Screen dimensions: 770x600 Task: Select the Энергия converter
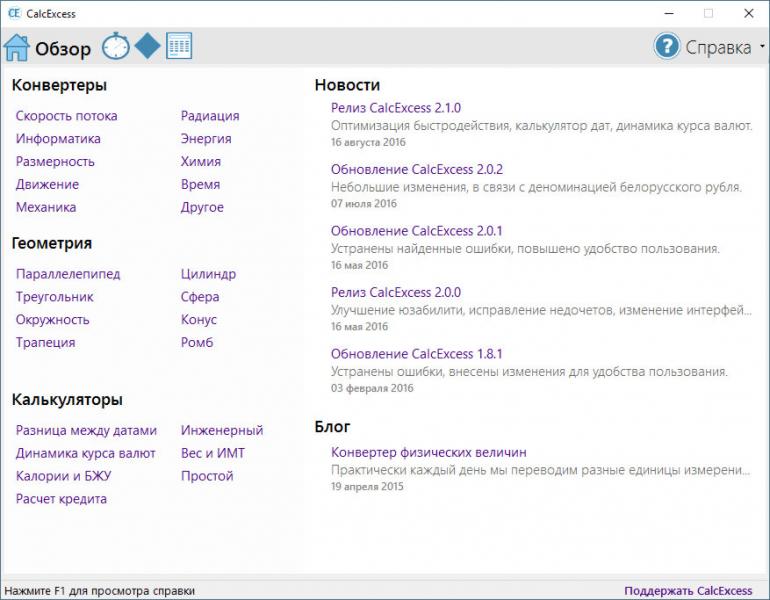point(206,139)
